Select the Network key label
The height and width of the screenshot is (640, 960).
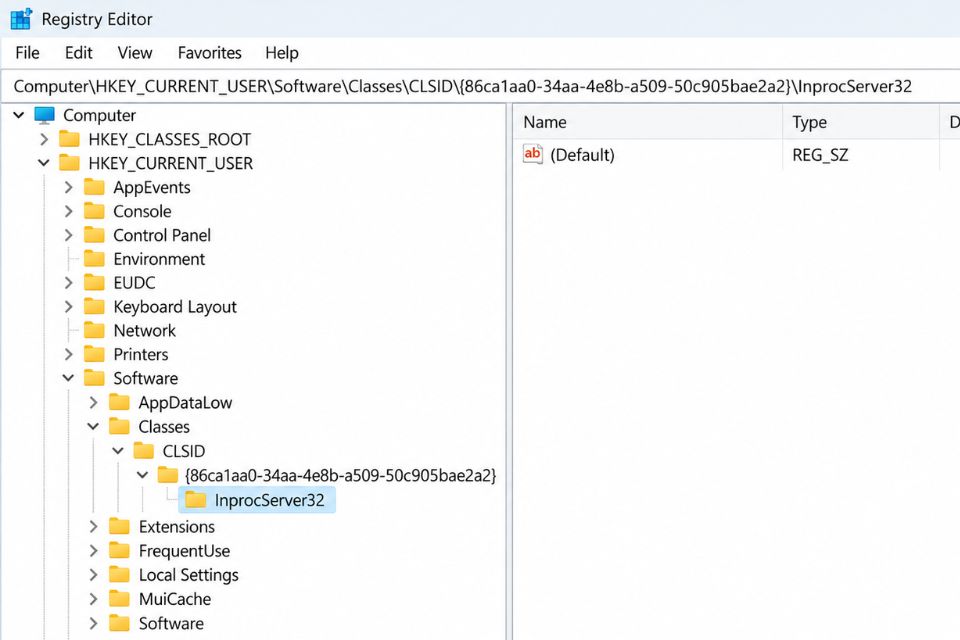(144, 331)
